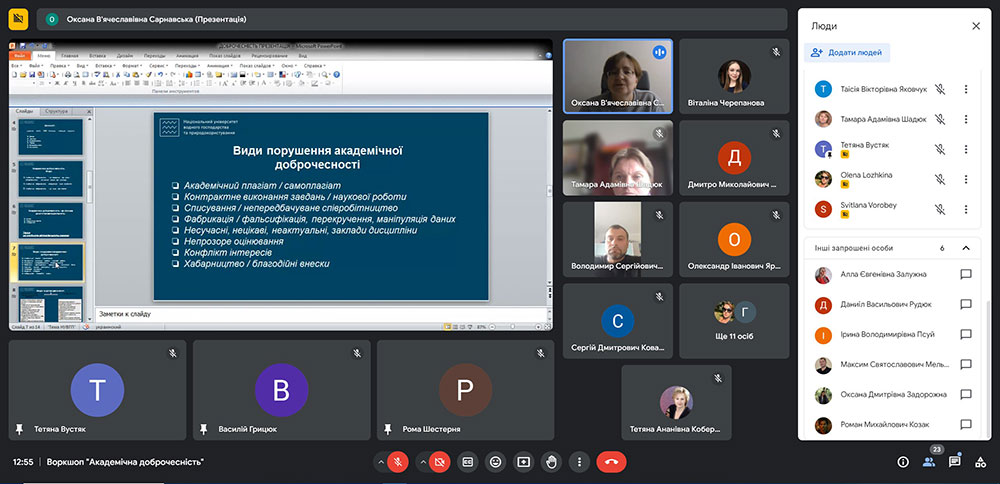Expand audio settings arrow beside microphone
This screenshot has height=484, width=1000.
[x=380, y=462]
